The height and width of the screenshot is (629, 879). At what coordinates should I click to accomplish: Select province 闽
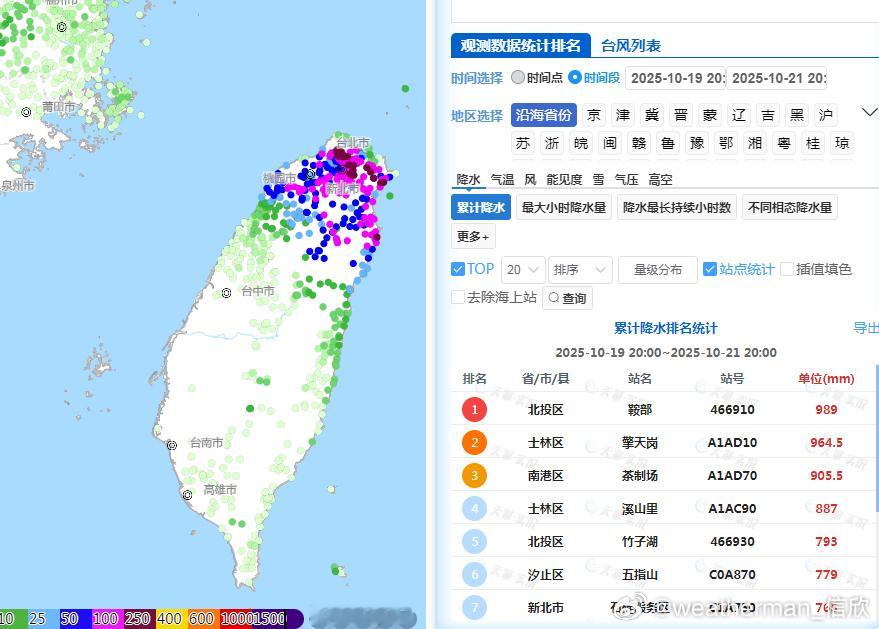[610, 144]
